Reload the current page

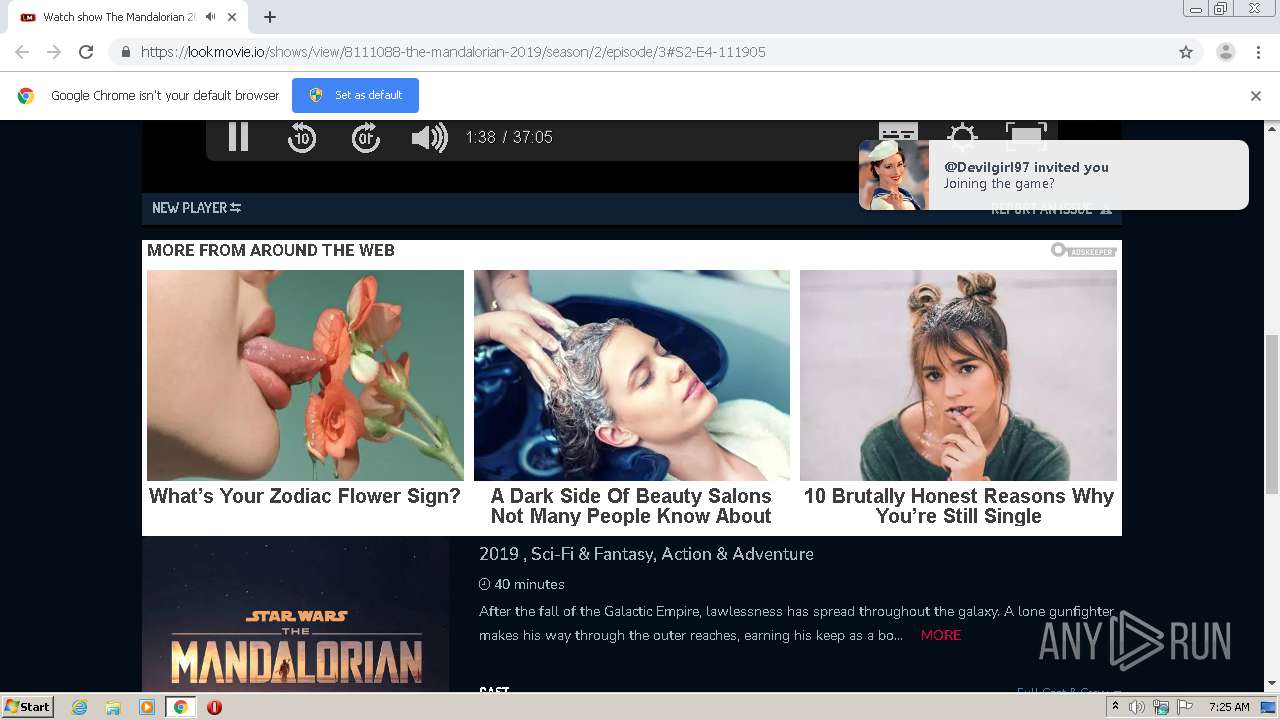(86, 52)
